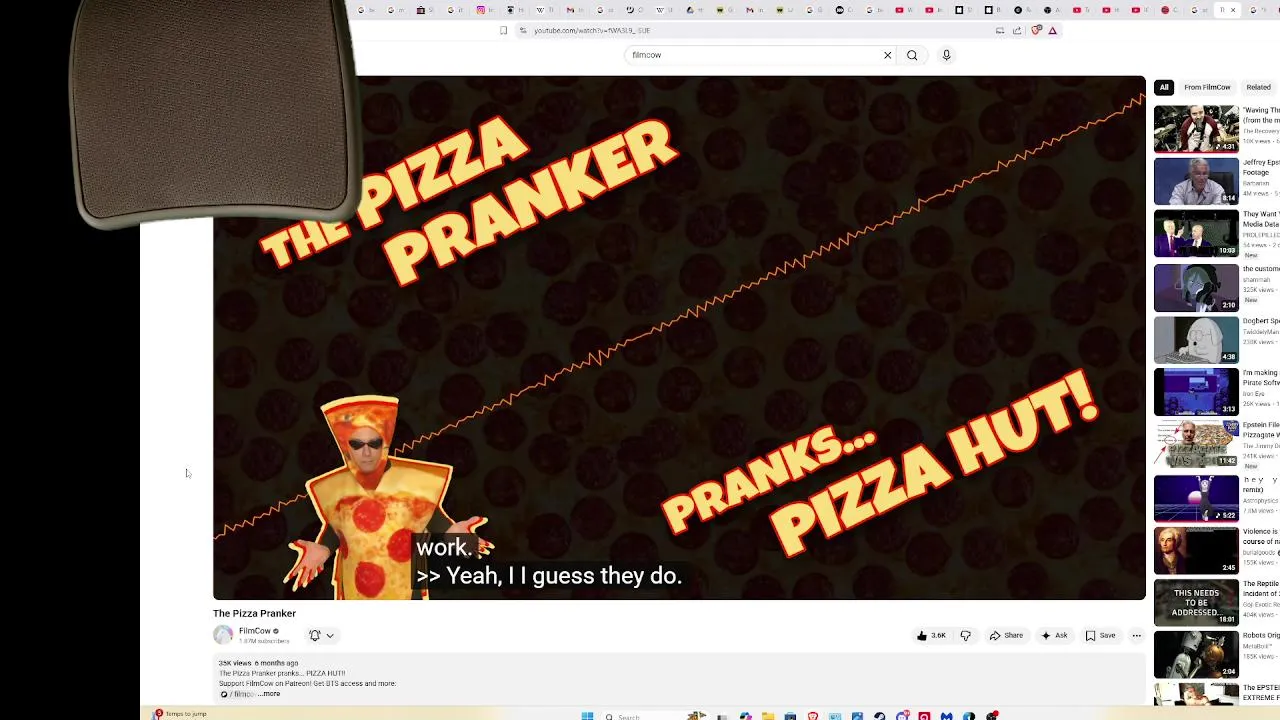This screenshot has width=1280, height=720.
Task: Clear the YouTube search box text
Action: (887, 55)
